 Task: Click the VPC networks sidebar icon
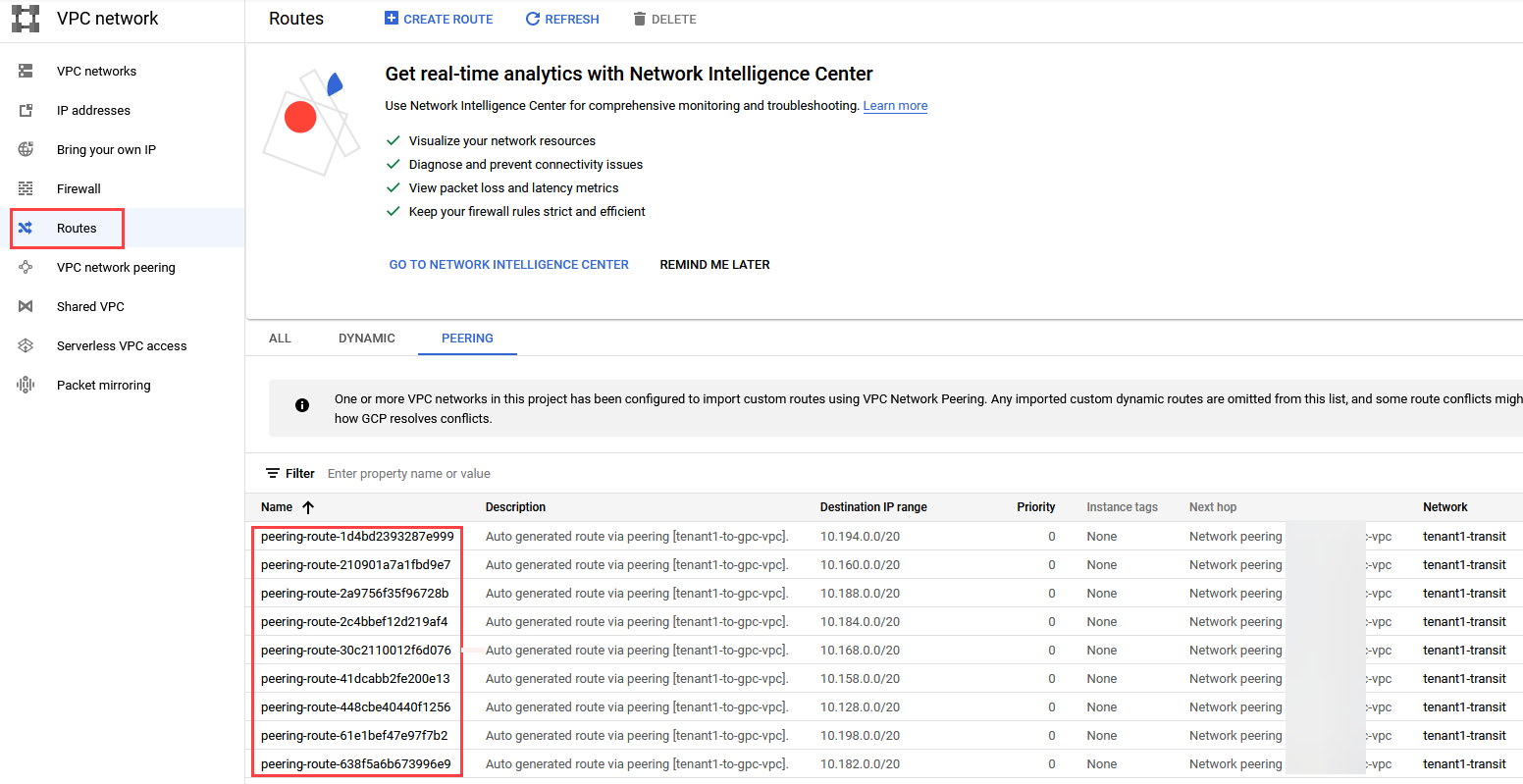[x=26, y=71]
